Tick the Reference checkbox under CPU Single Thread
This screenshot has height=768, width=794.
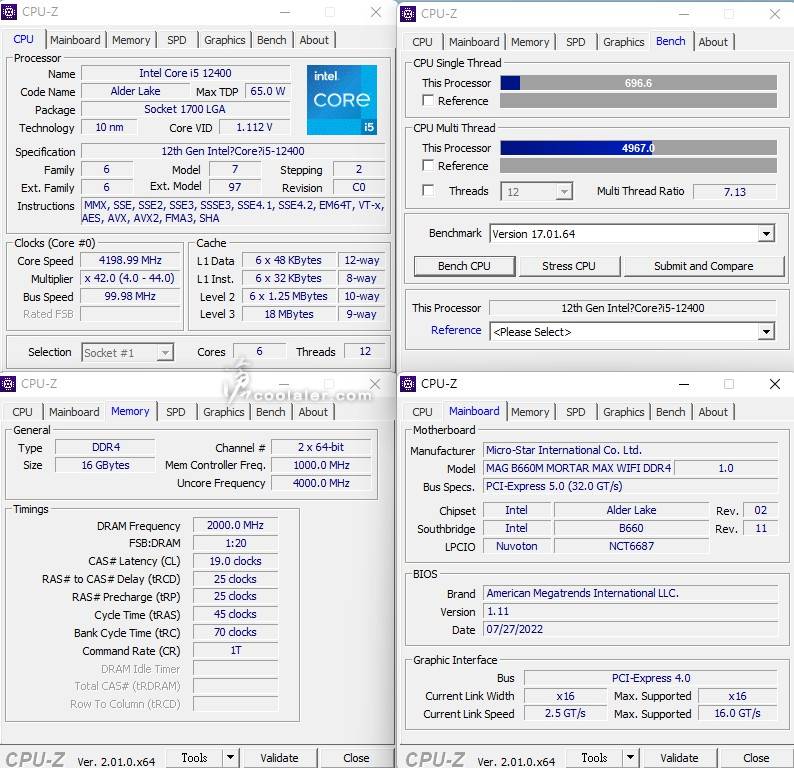click(x=428, y=100)
